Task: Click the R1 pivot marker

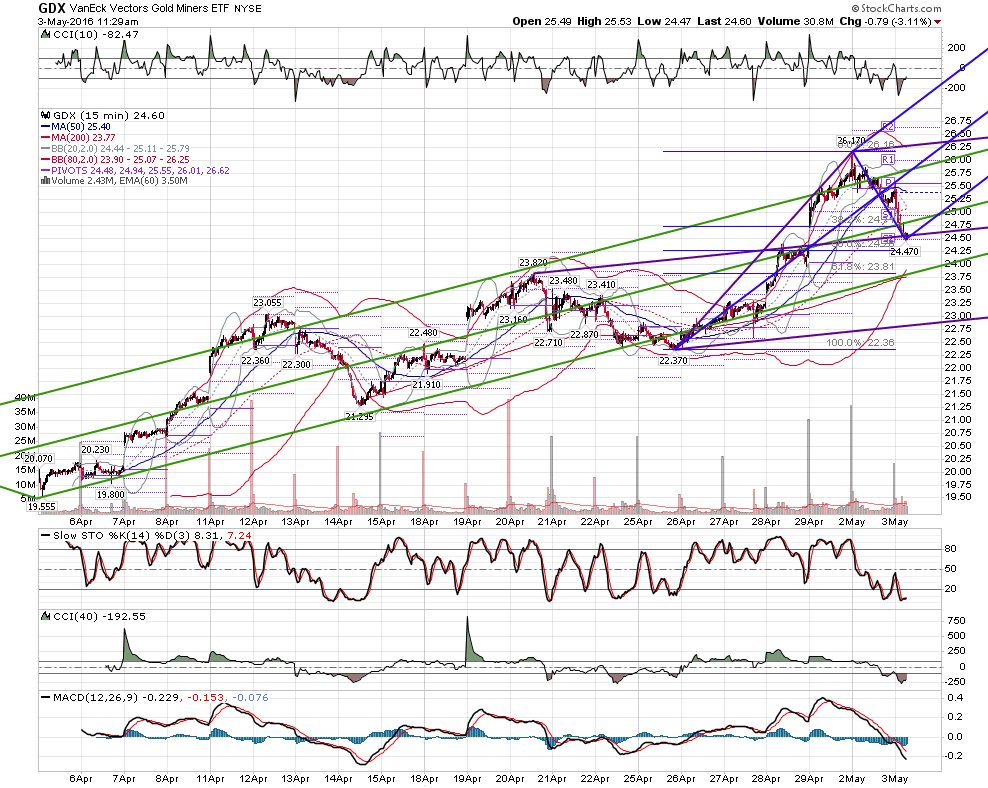Action: pyautogui.click(x=888, y=160)
